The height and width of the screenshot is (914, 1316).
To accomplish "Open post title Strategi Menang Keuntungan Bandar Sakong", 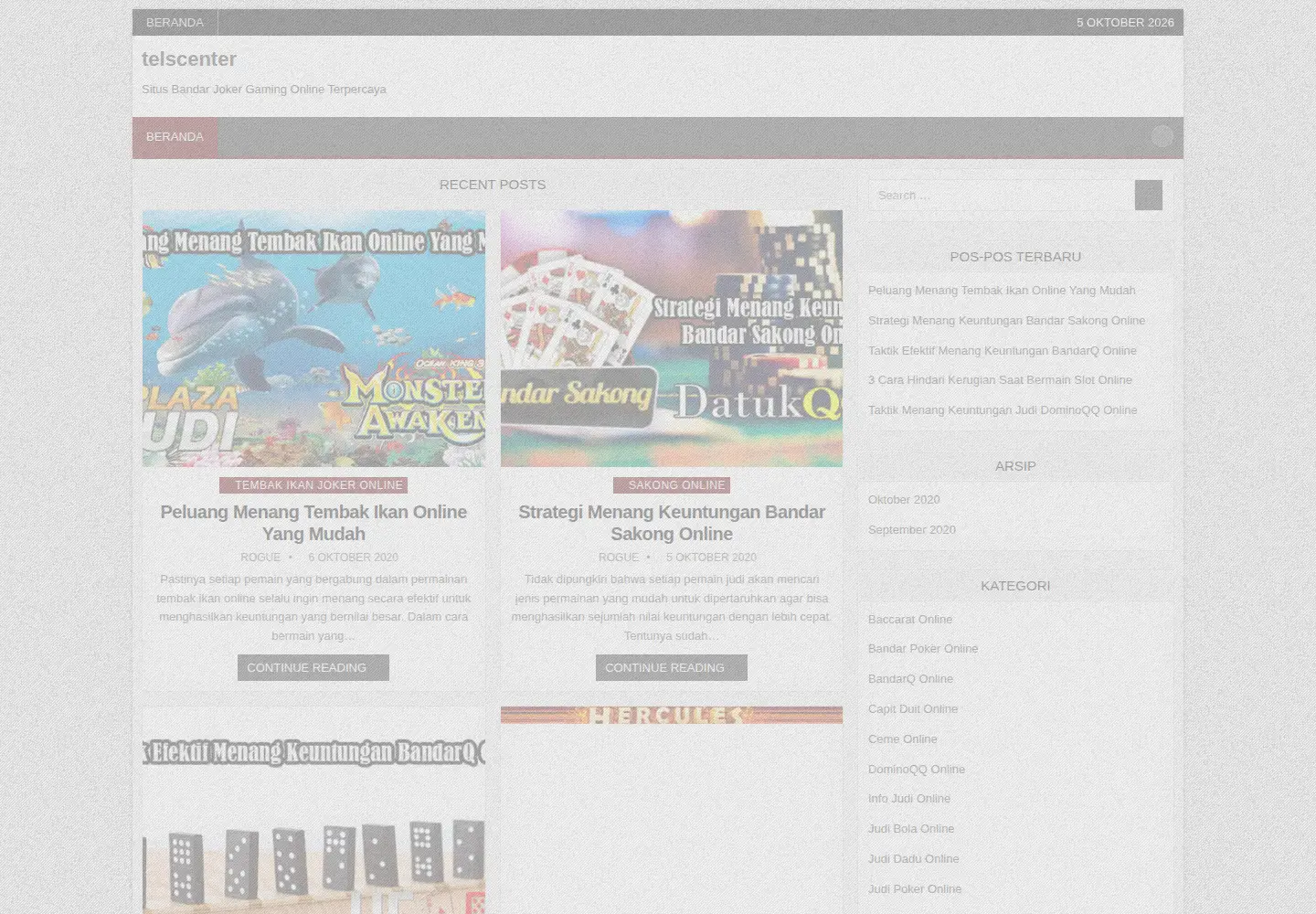I will (x=672, y=523).
